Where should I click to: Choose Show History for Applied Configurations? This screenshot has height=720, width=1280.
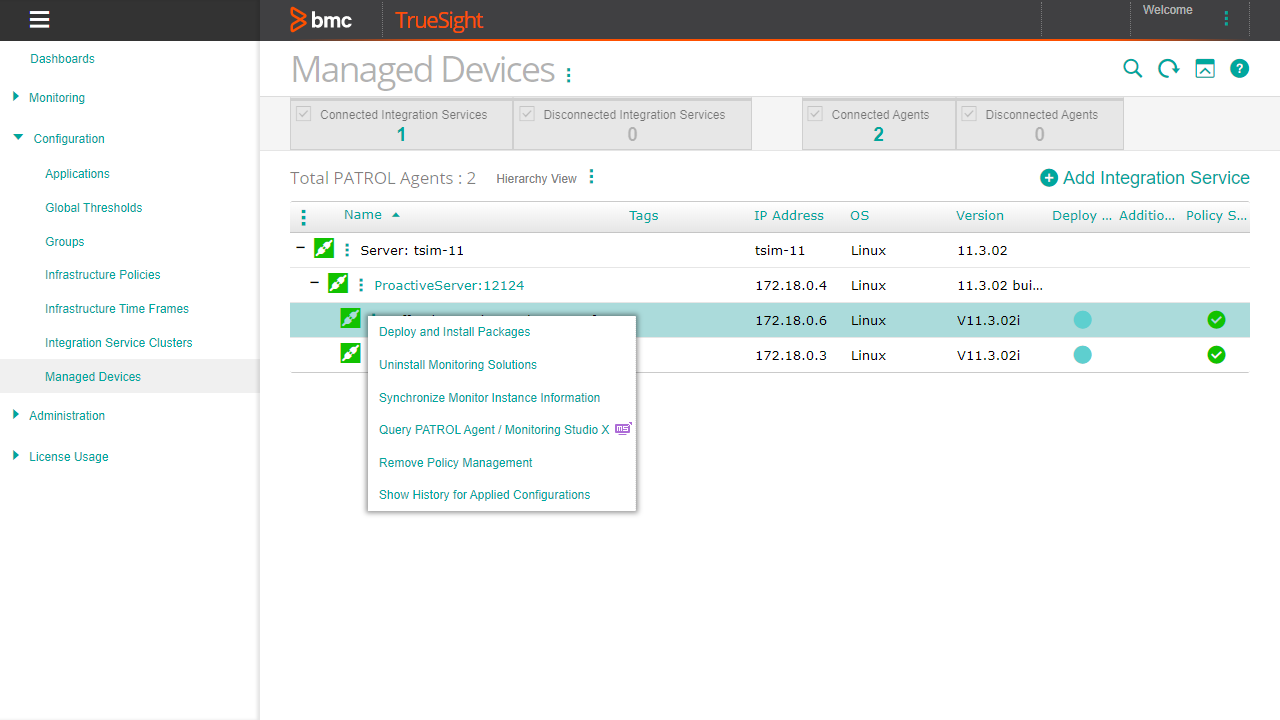(x=485, y=495)
